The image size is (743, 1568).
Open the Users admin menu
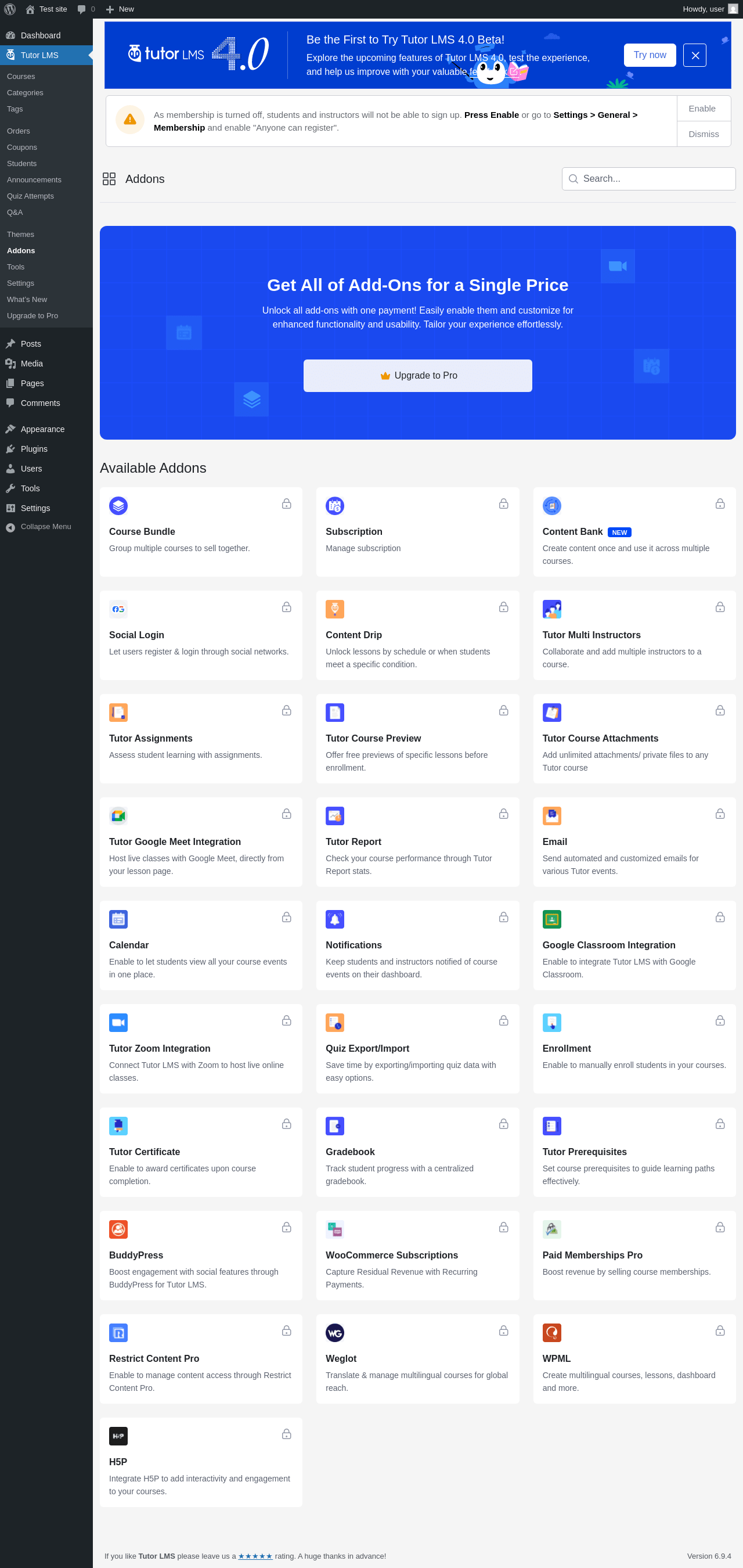(46, 469)
